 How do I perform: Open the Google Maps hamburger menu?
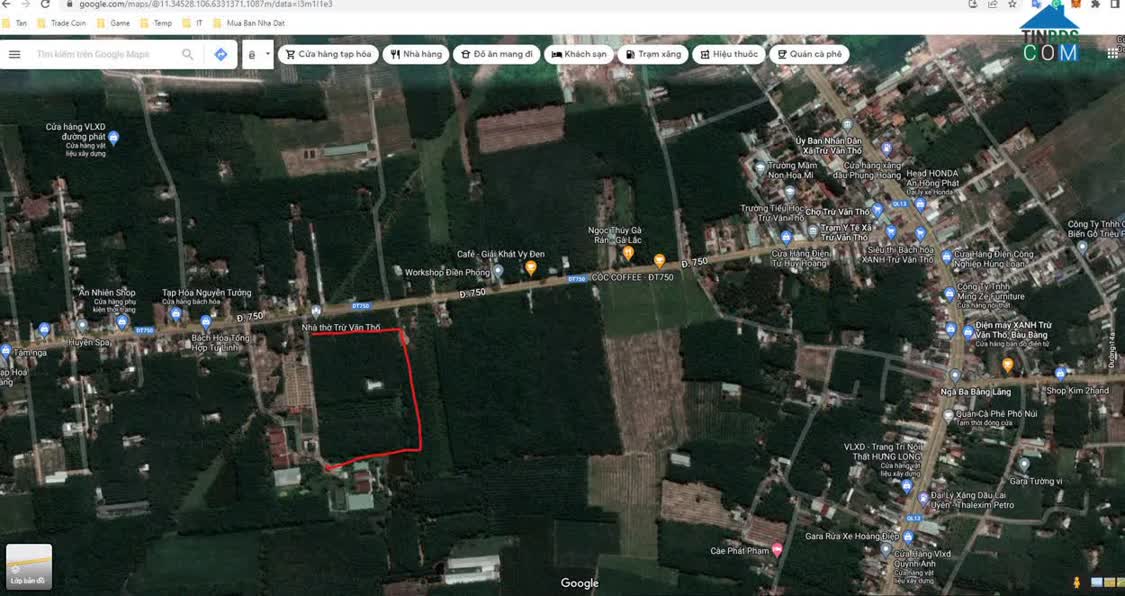15,54
